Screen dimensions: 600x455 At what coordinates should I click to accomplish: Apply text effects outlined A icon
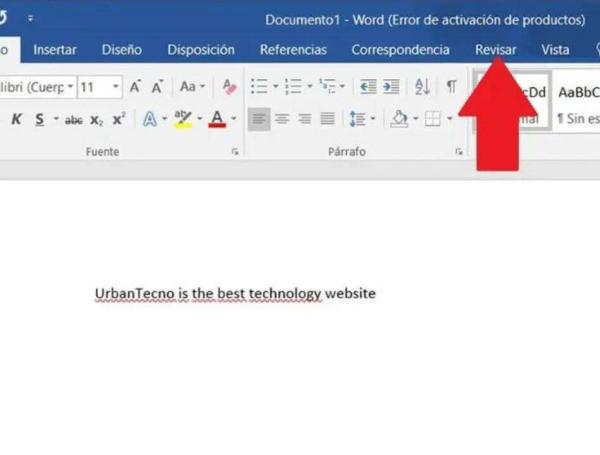coord(150,119)
